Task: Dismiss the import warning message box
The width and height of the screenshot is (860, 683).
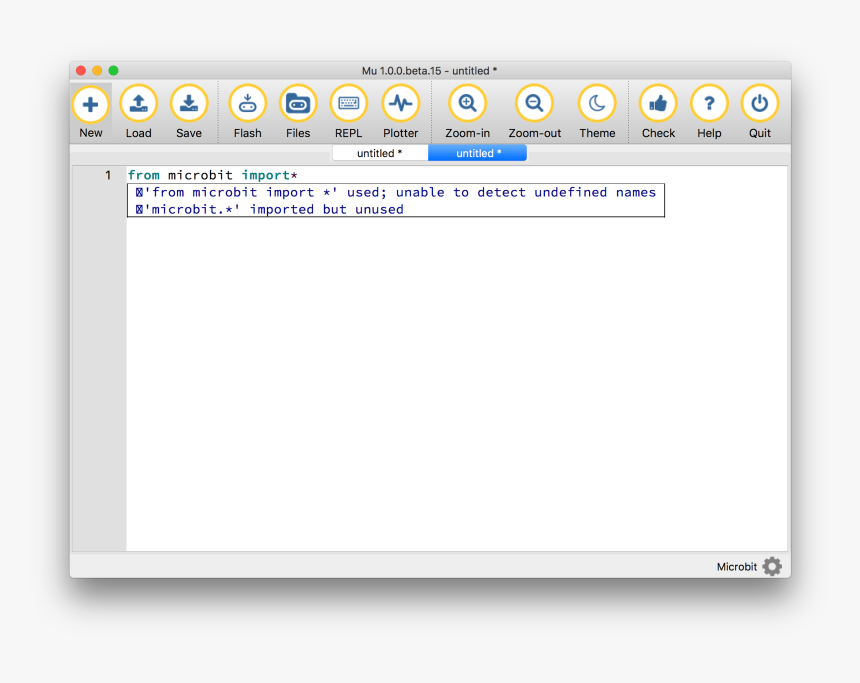Action: click(396, 200)
